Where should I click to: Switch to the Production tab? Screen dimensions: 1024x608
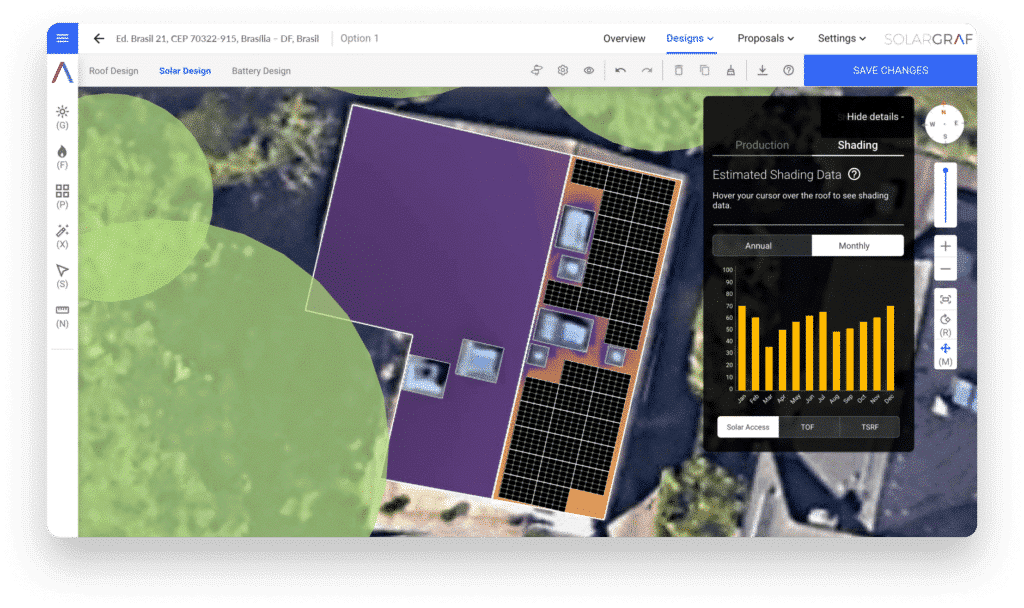[x=762, y=145]
